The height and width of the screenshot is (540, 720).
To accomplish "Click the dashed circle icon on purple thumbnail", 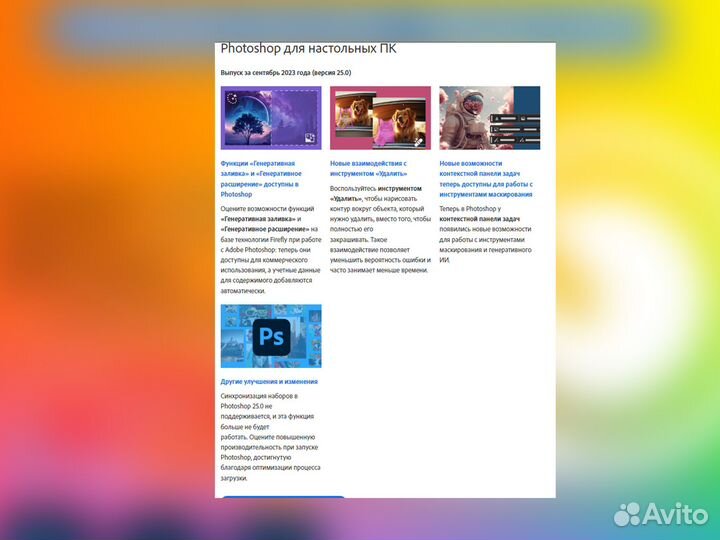I will pos(232,97).
